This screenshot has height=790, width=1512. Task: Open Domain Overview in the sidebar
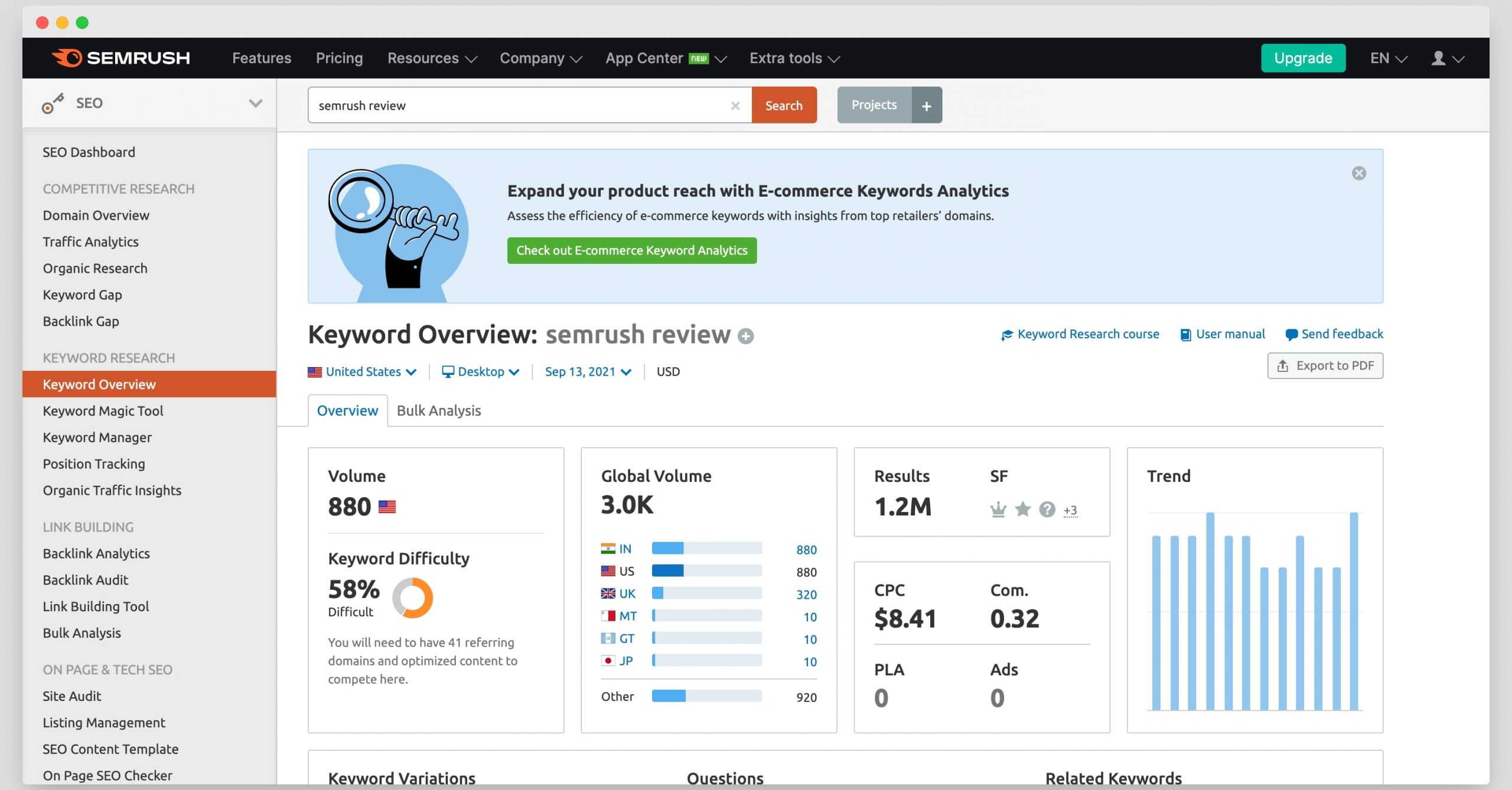pos(96,216)
